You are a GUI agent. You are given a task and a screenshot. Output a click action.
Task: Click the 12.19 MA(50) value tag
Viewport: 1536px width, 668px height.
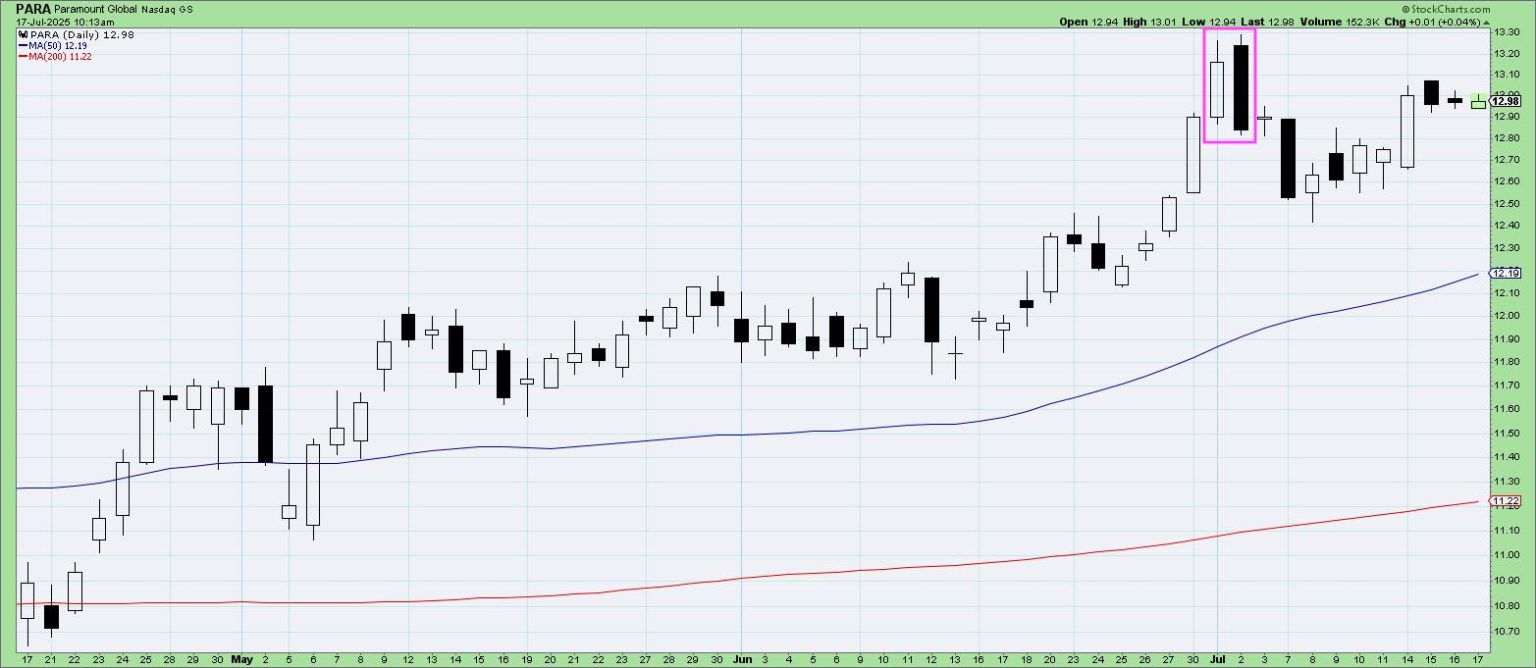click(1504, 273)
